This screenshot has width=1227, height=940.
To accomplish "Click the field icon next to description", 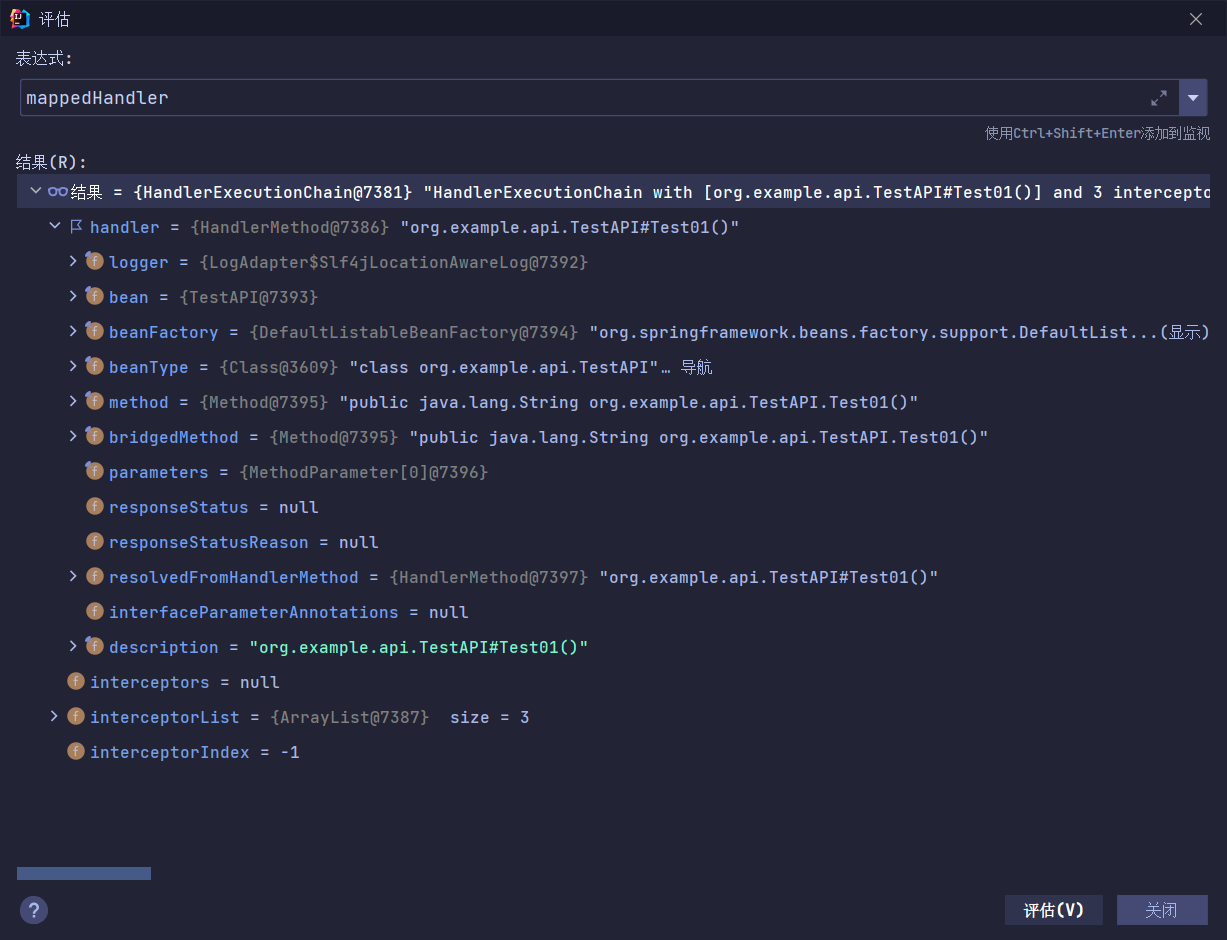I will 94,646.
